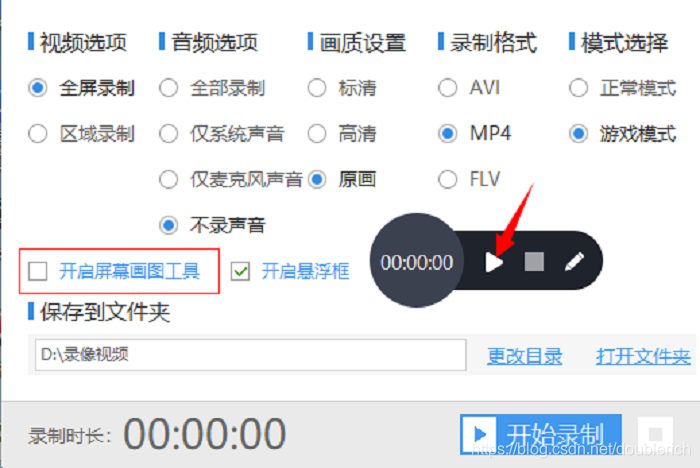Click the white stop button beside 开始录制

(x=655, y=434)
